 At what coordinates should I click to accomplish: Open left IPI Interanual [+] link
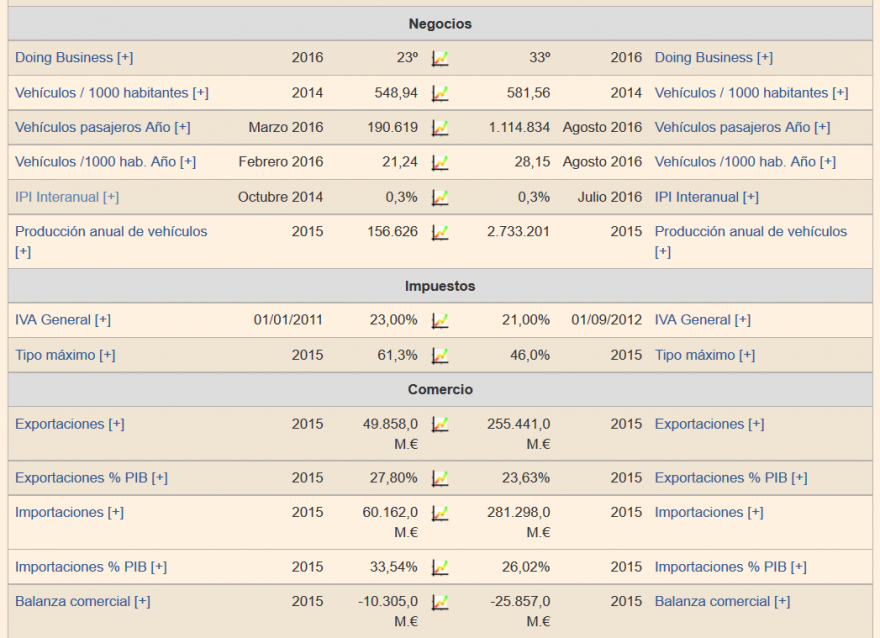[x=67, y=197]
